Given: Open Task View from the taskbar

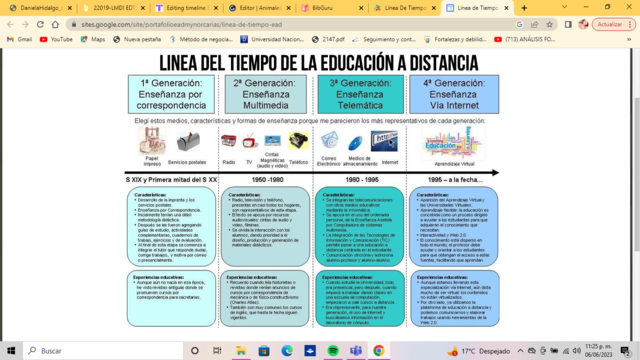Looking at the screenshot, I should pyautogui.click(x=217, y=351).
